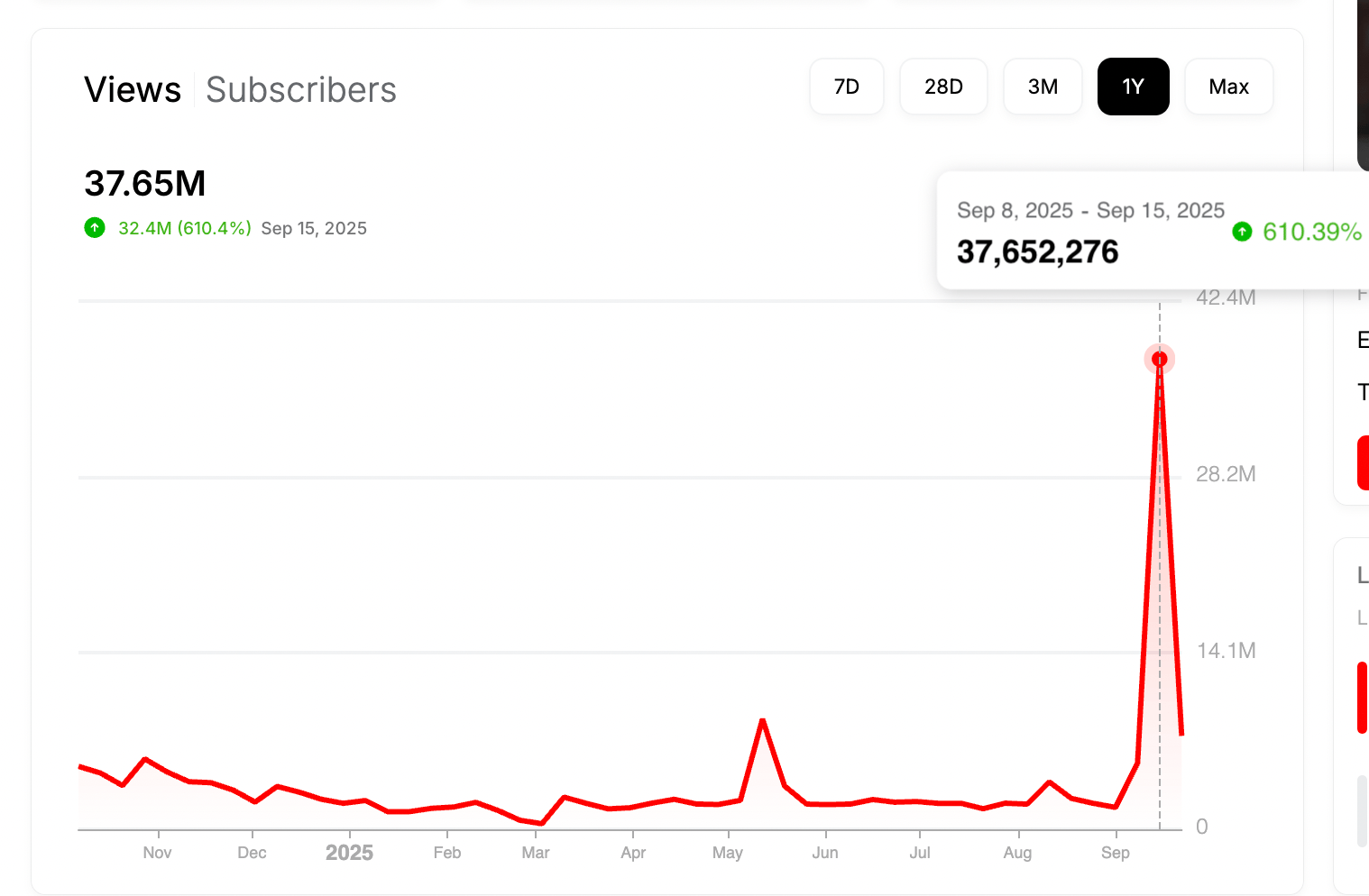Screen dimensions: 1369x896
Task: Select the 7D time range button
Action: pyautogui.click(x=846, y=87)
